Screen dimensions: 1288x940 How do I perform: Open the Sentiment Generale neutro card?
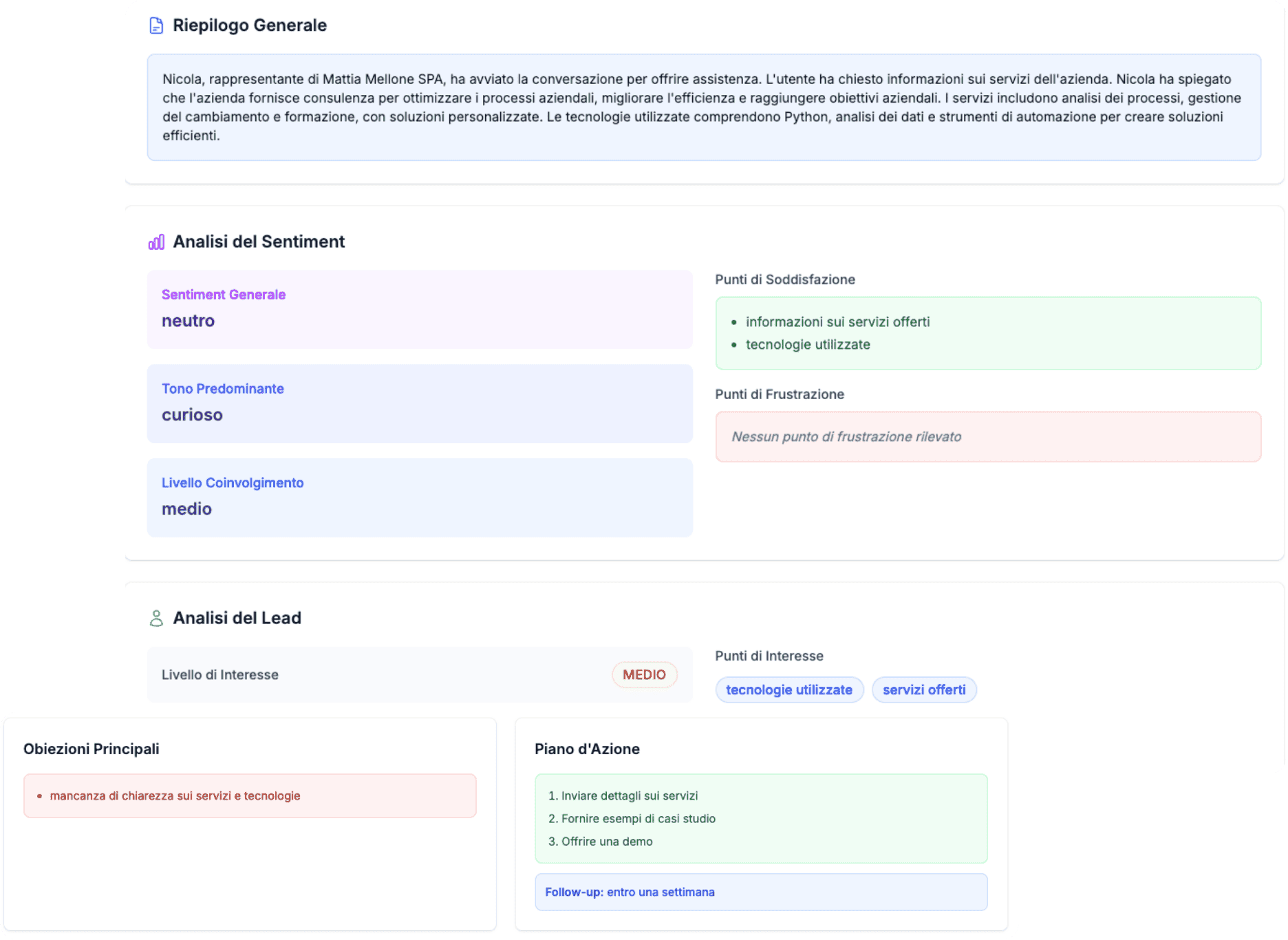coord(419,309)
